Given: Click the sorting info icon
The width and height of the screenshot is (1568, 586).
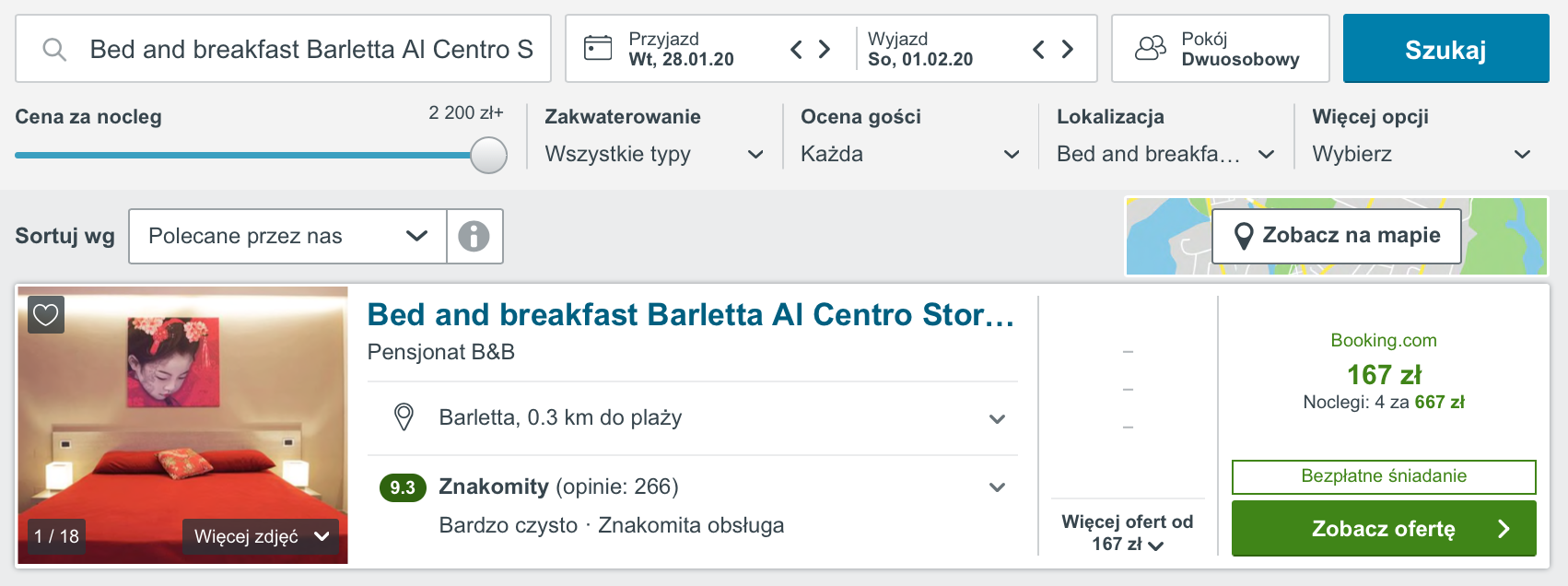Looking at the screenshot, I should [x=474, y=236].
